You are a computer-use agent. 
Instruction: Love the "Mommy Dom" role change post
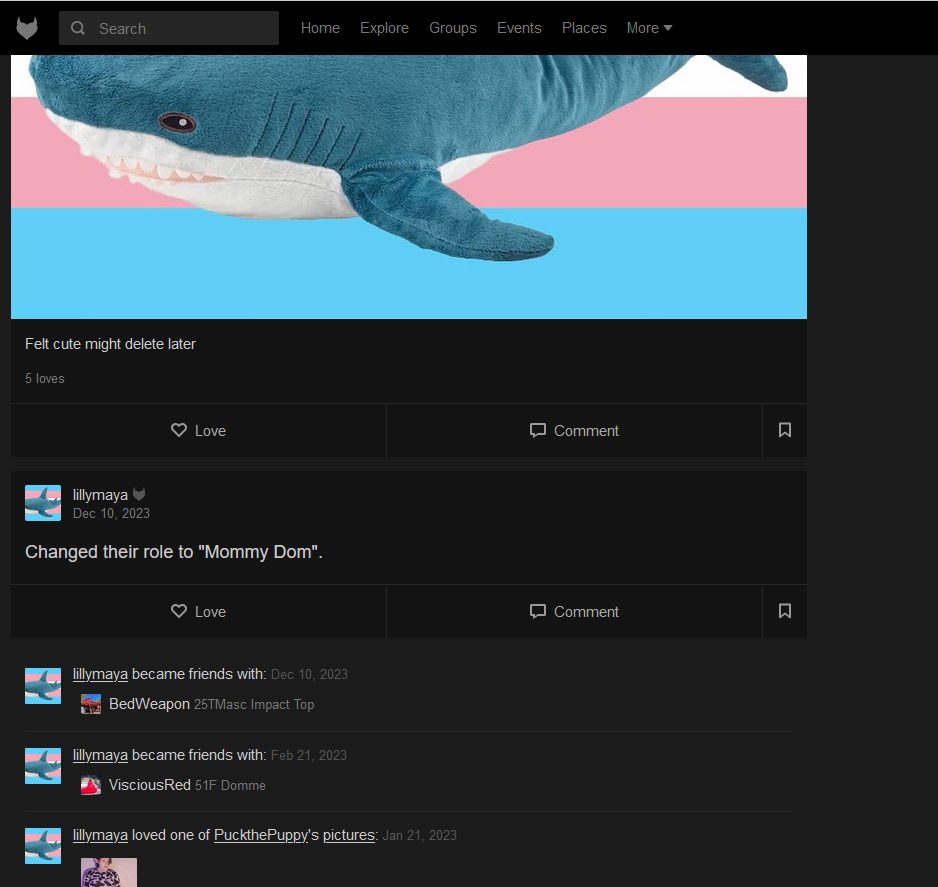click(x=199, y=611)
